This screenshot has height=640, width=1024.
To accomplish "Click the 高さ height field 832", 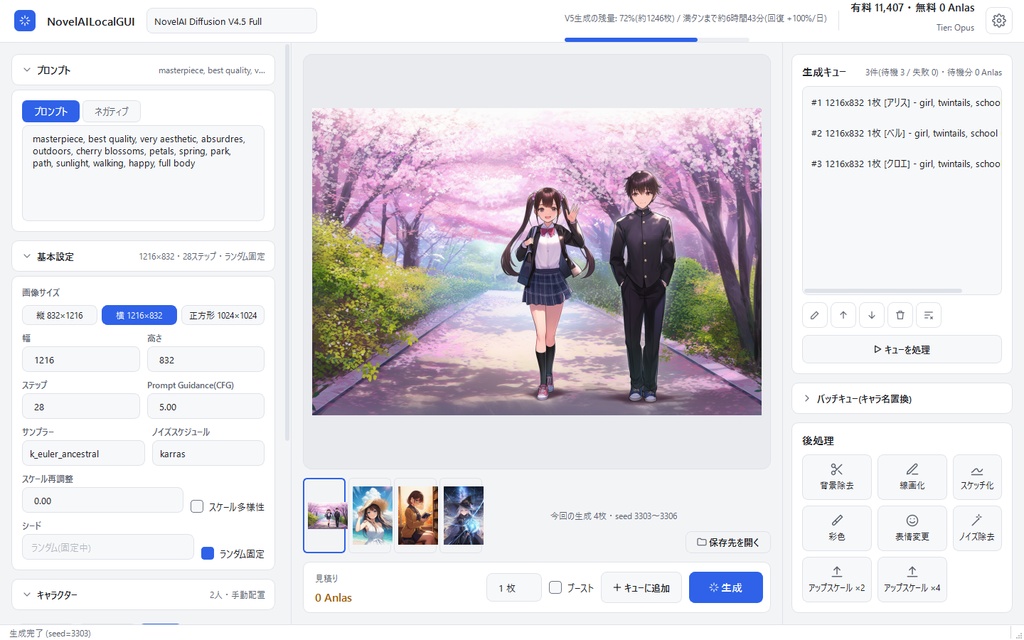I will (206, 360).
